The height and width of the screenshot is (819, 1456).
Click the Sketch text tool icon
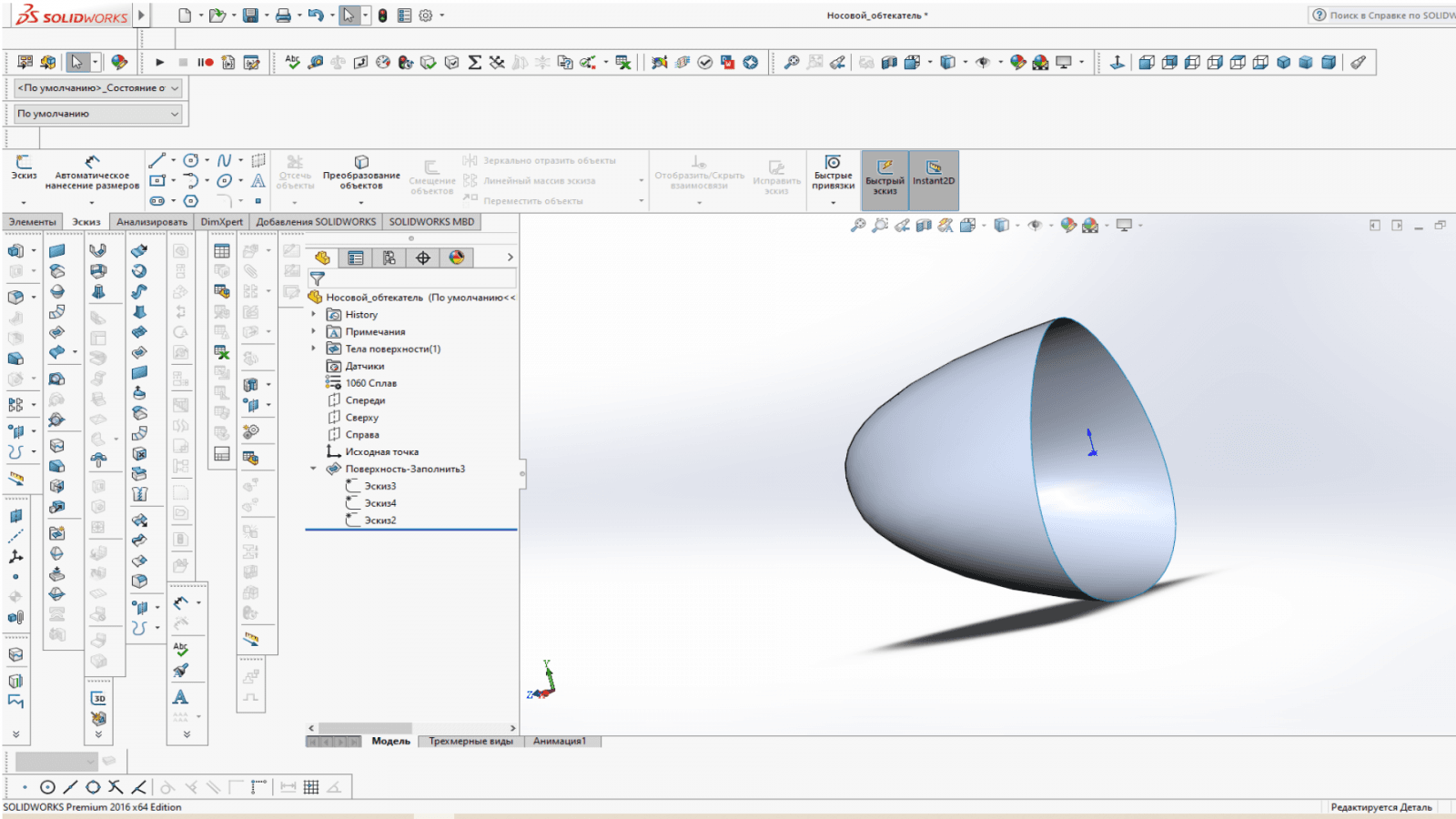click(x=258, y=181)
